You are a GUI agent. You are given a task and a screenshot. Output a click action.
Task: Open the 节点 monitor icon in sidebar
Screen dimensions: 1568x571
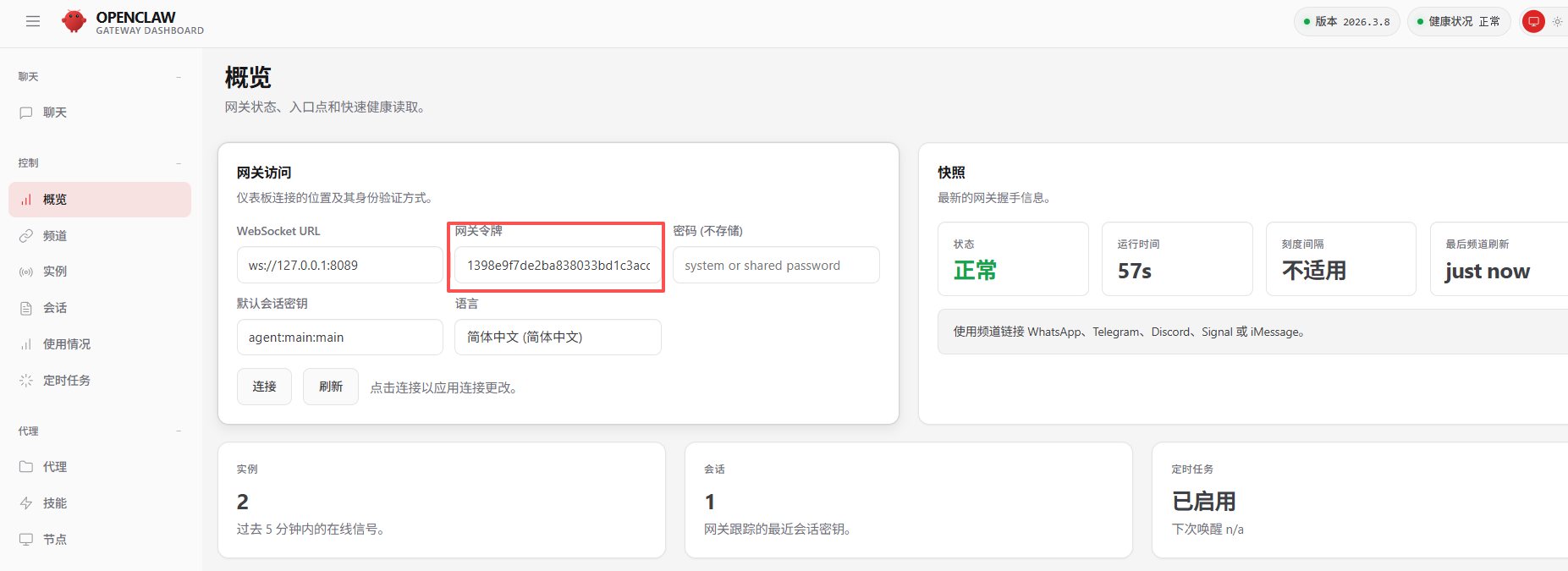pos(26,540)
